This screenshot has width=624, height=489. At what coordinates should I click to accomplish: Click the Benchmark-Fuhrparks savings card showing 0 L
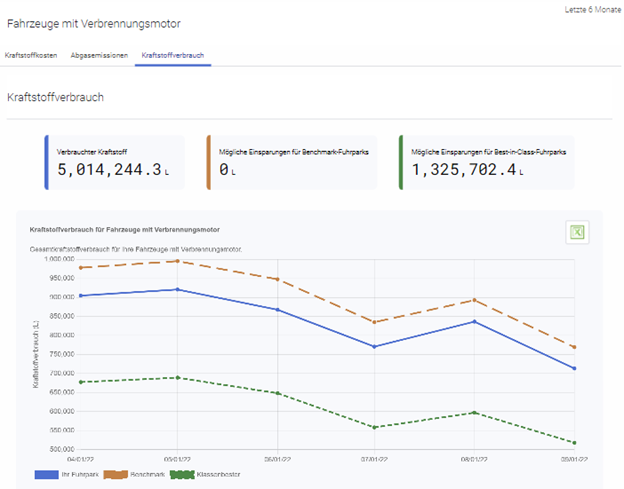(x=291, y=162)
